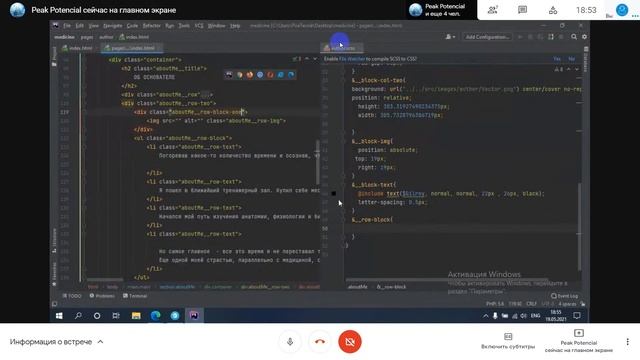Screen dimensions: 640x360
Task: Open the Meet three-dot more options
Action: (627, 342)
